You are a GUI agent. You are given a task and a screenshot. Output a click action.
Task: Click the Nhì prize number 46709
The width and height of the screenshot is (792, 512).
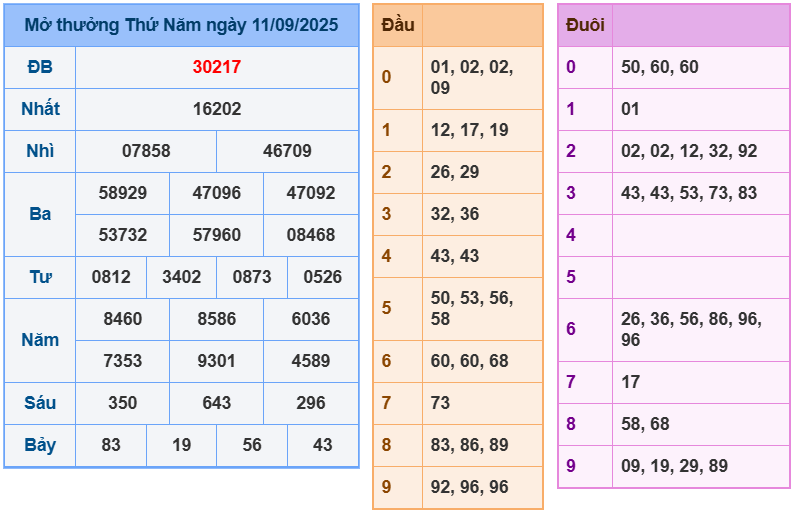pos(287,151)
